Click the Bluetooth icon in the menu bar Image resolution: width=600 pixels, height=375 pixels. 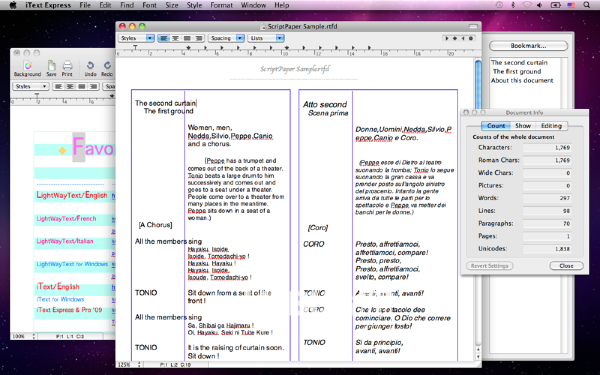point(513,5)
